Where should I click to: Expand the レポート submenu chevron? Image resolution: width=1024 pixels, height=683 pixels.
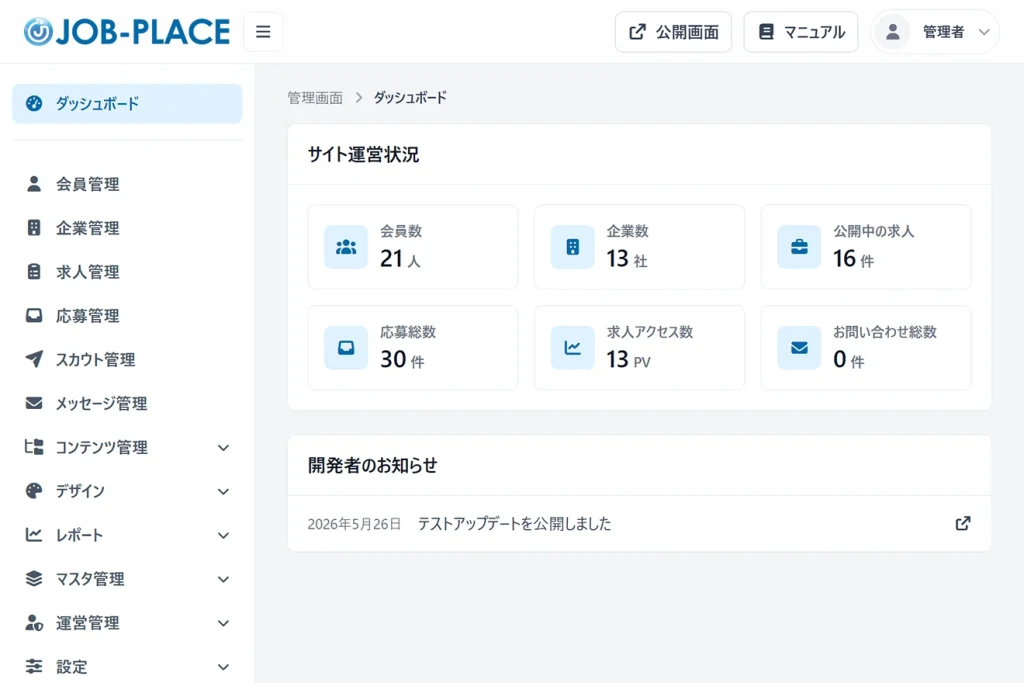click(223, 535)
